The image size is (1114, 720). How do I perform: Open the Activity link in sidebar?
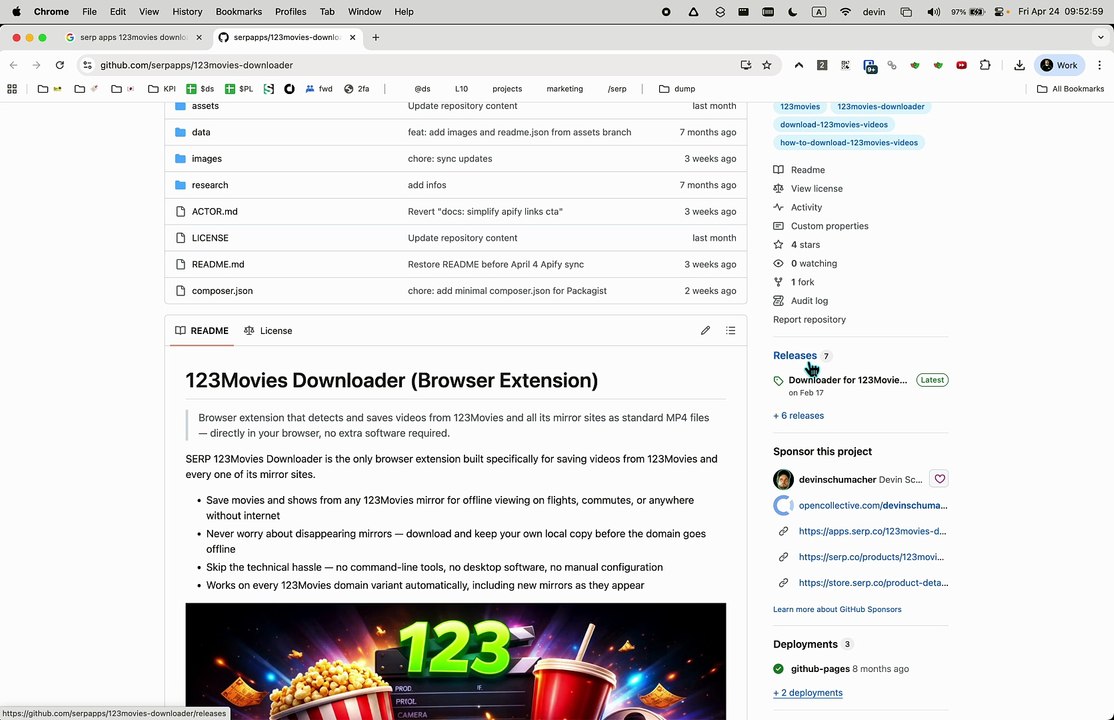tap(806, 208)
